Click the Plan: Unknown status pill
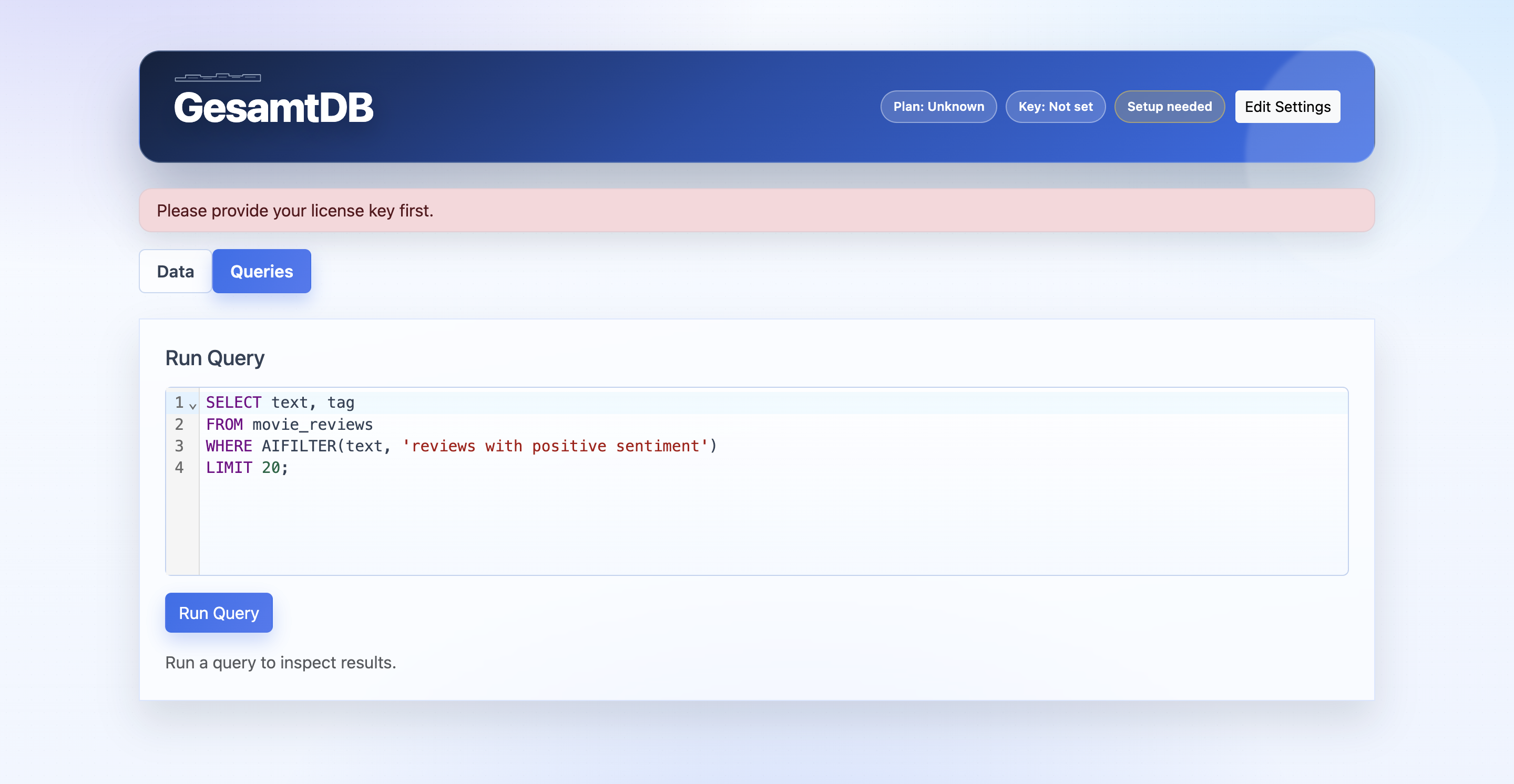The height and width of the screenshot is (784, 1514). click(938, 106)
